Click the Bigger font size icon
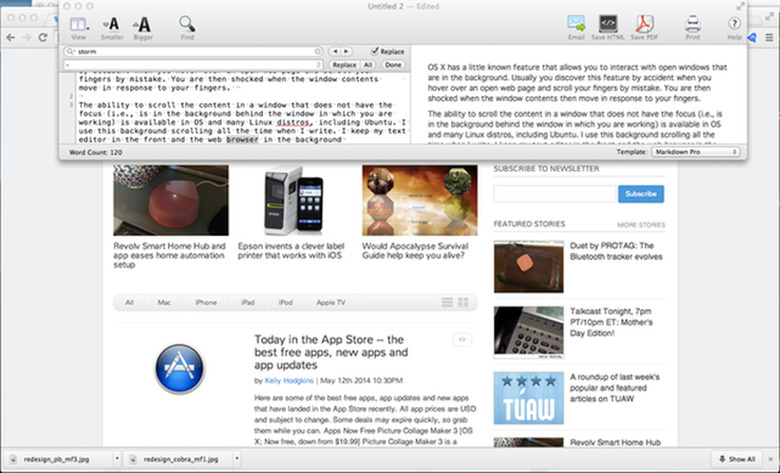780x473 pixels. (x=142, y=24)
